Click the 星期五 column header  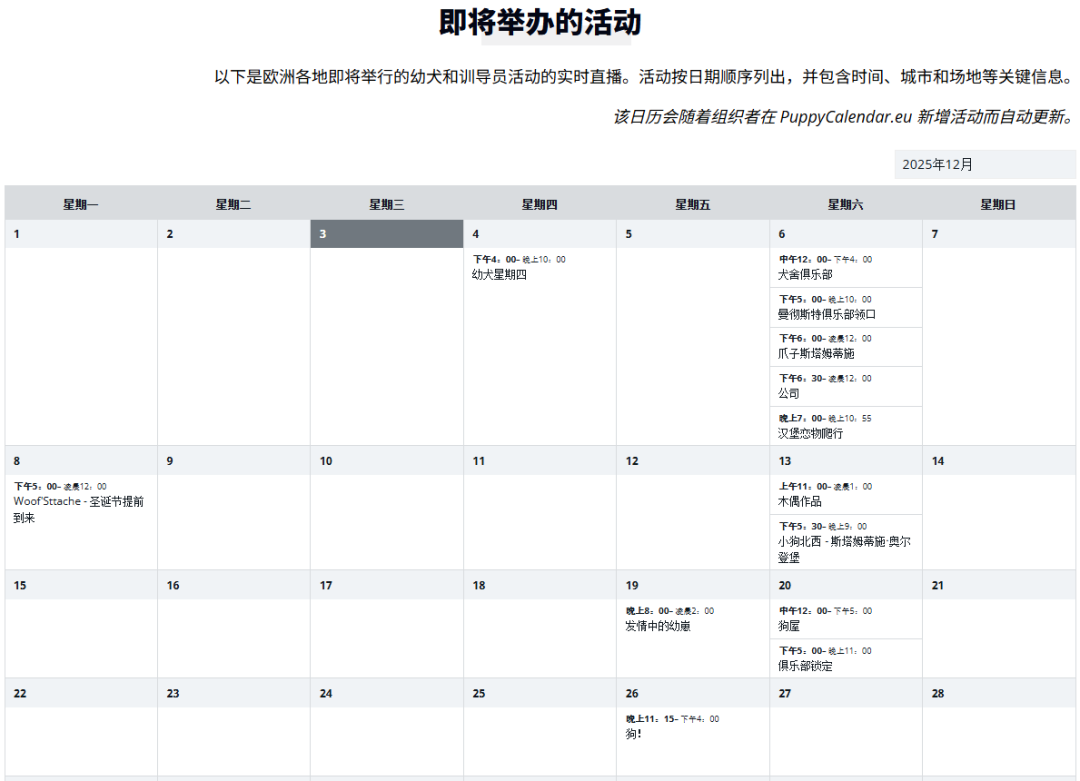point(692,205)
